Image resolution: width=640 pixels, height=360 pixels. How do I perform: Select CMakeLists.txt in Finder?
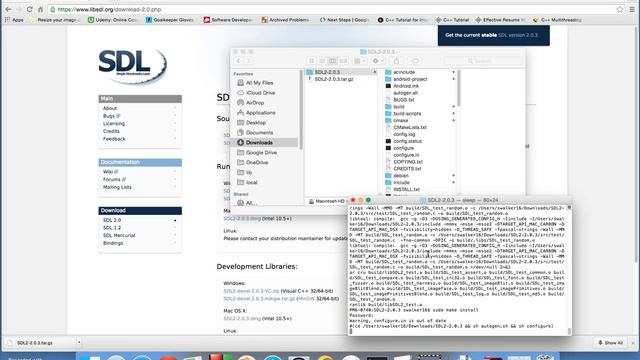(x=409, y=127)
